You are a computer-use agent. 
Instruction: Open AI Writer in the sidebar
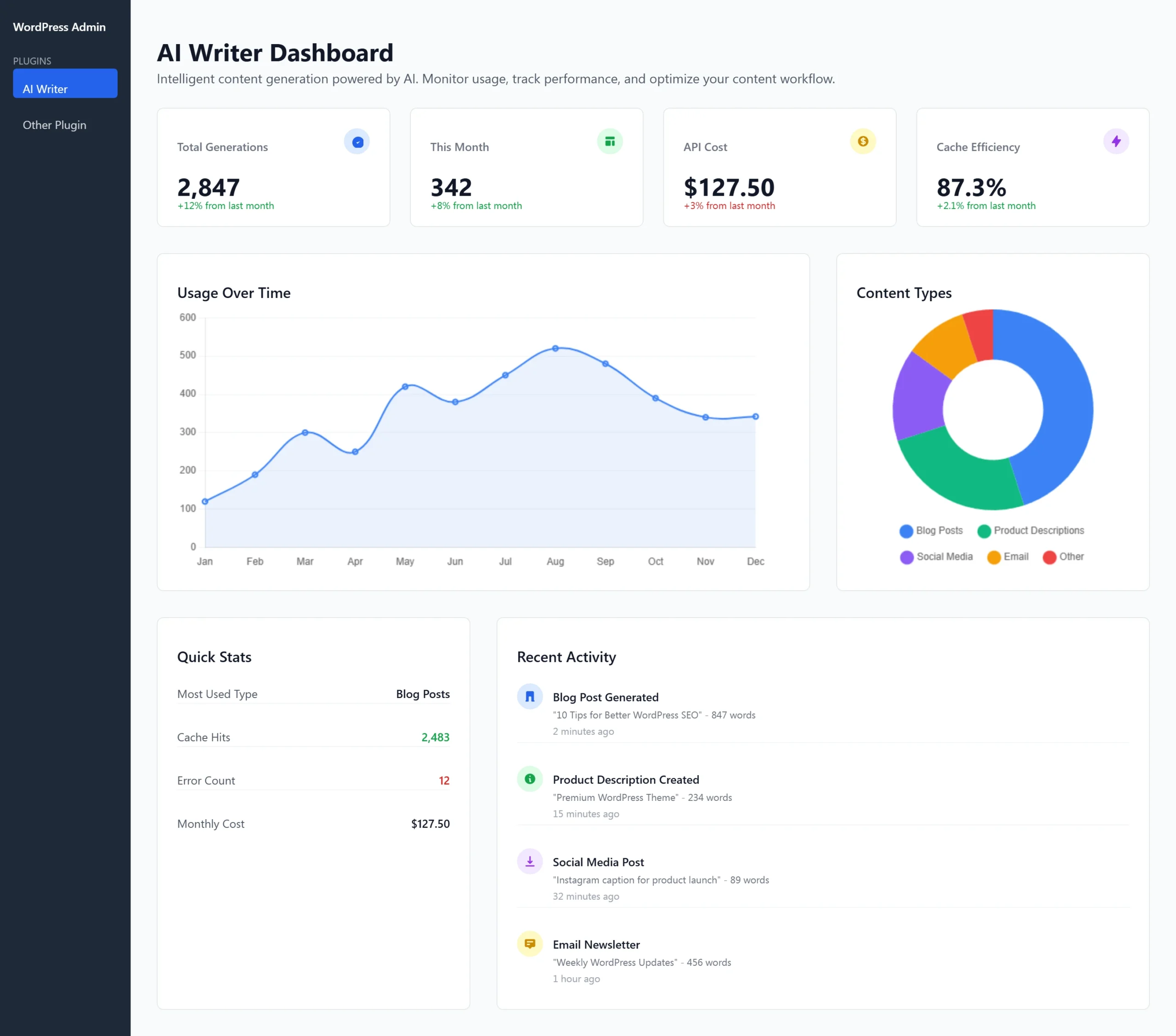tap(65, 84)
